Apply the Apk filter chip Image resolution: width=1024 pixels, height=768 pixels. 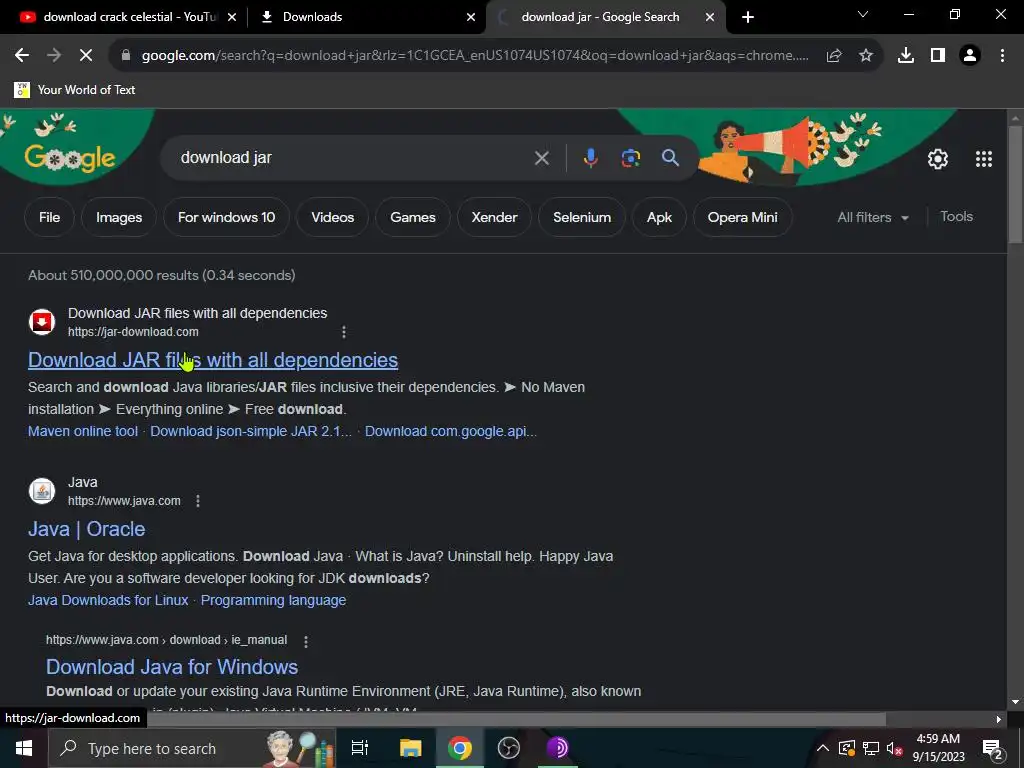659,217
